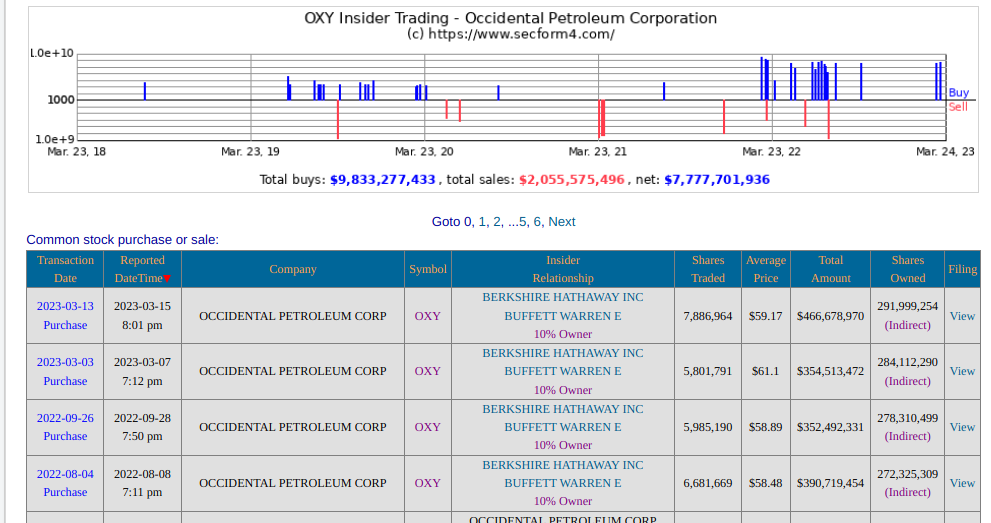This screenshot has height=523, width=991.
Task: Click the Total Amount column header
Action: [x=830, y=269]
